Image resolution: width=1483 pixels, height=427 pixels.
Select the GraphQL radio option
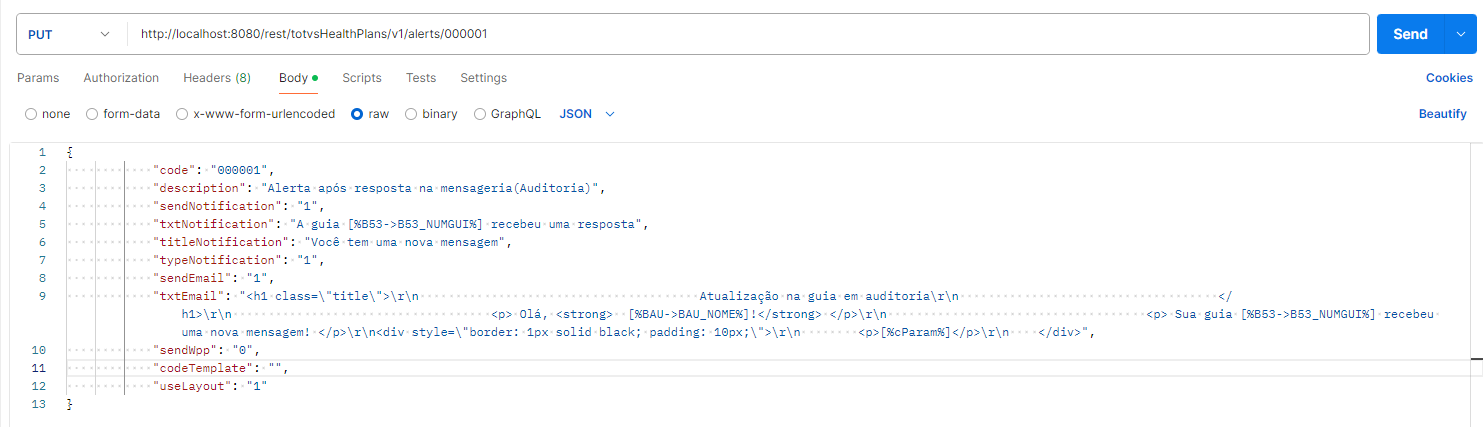point(480,114)
